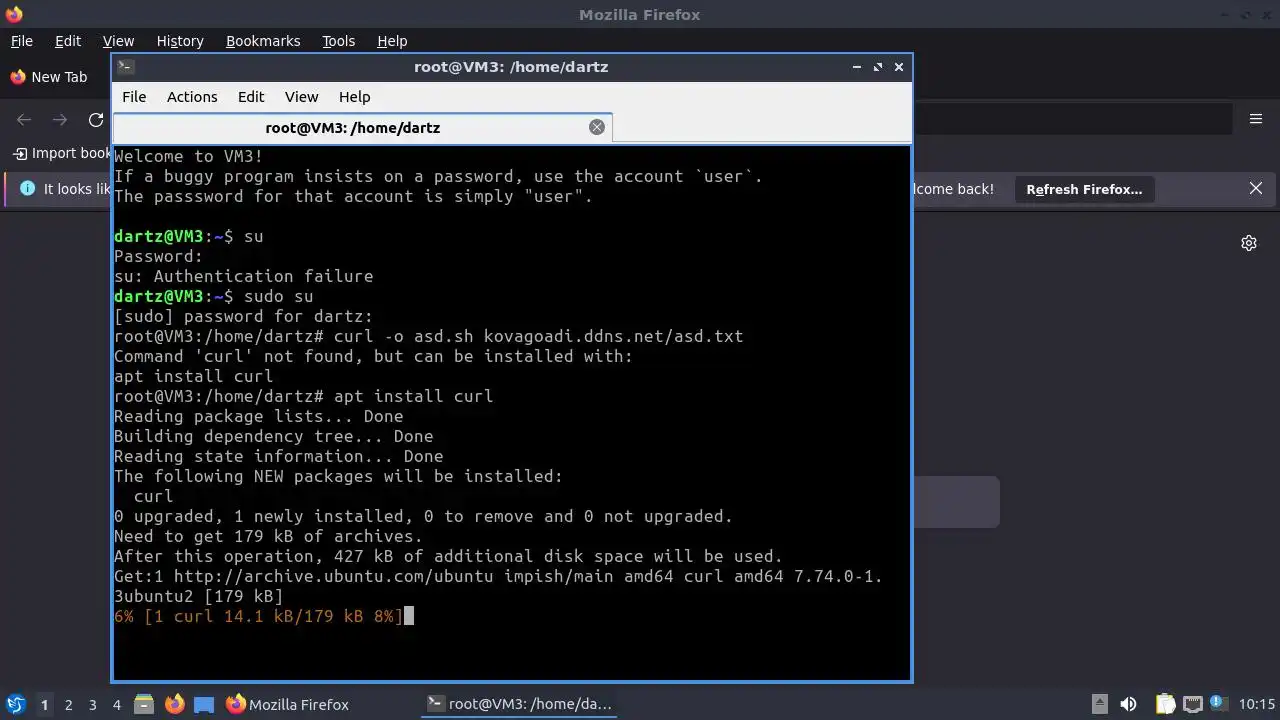Reload the page in Firefox
The height and width of the screenshot is (720, 1280).
[x=96, y=119]
